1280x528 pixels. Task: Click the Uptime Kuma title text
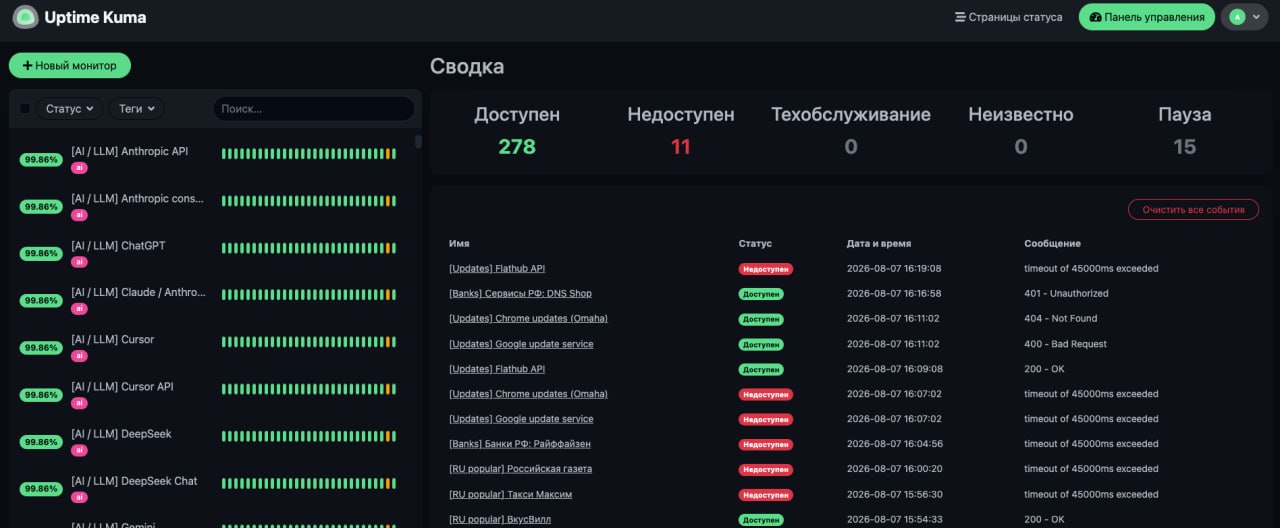click(x=95, y=17)
